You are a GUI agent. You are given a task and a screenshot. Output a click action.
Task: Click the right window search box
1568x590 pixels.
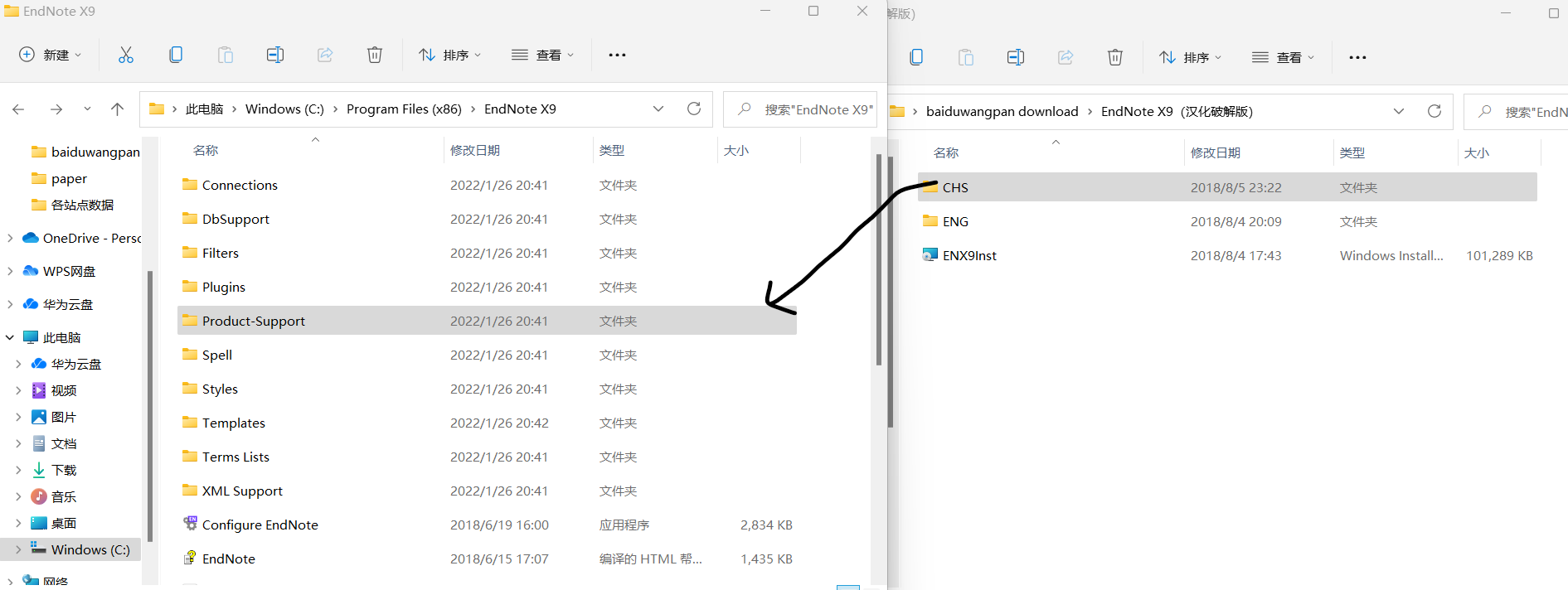[x=1516, y=111]
